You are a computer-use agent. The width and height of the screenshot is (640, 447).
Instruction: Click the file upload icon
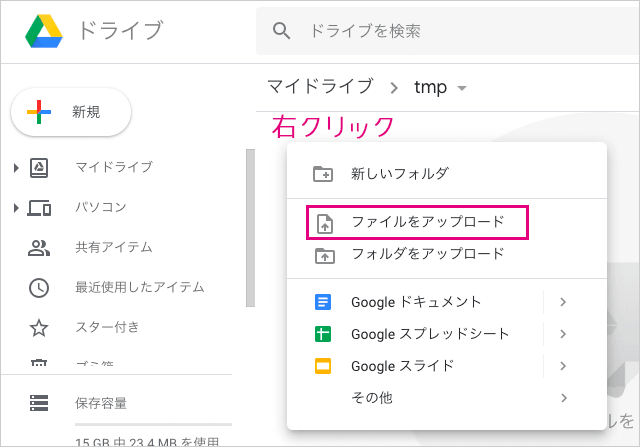pyautogui.click(x=325, y=223)
